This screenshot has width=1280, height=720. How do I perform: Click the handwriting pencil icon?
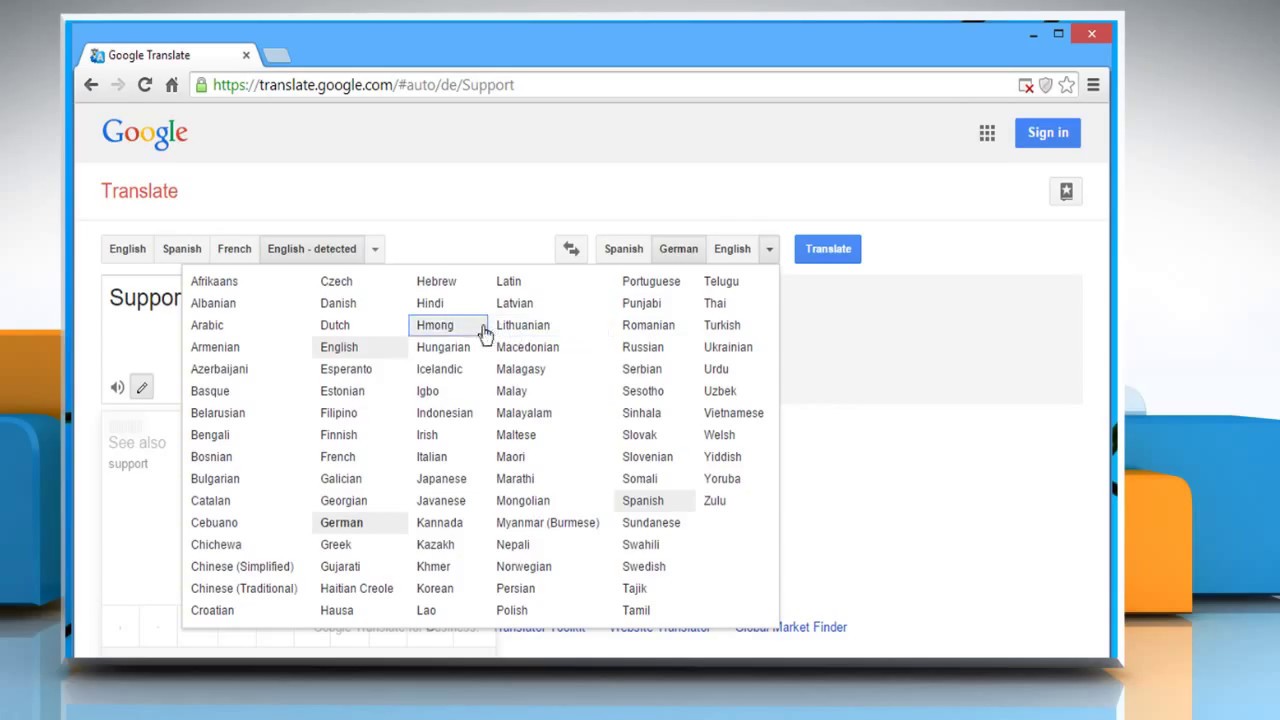[x=142, y=387]
